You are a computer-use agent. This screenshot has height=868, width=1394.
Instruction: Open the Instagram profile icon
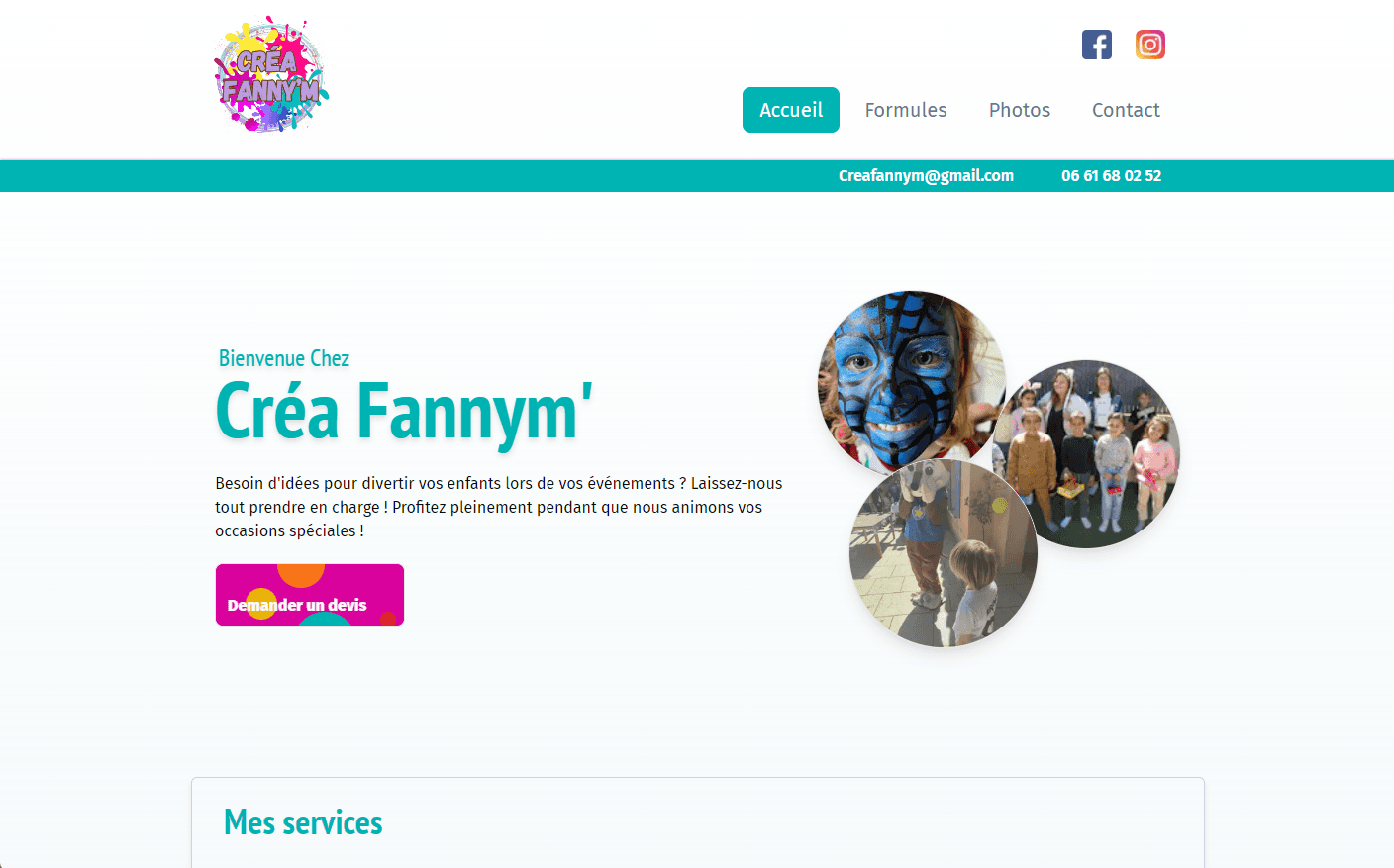1150,45
